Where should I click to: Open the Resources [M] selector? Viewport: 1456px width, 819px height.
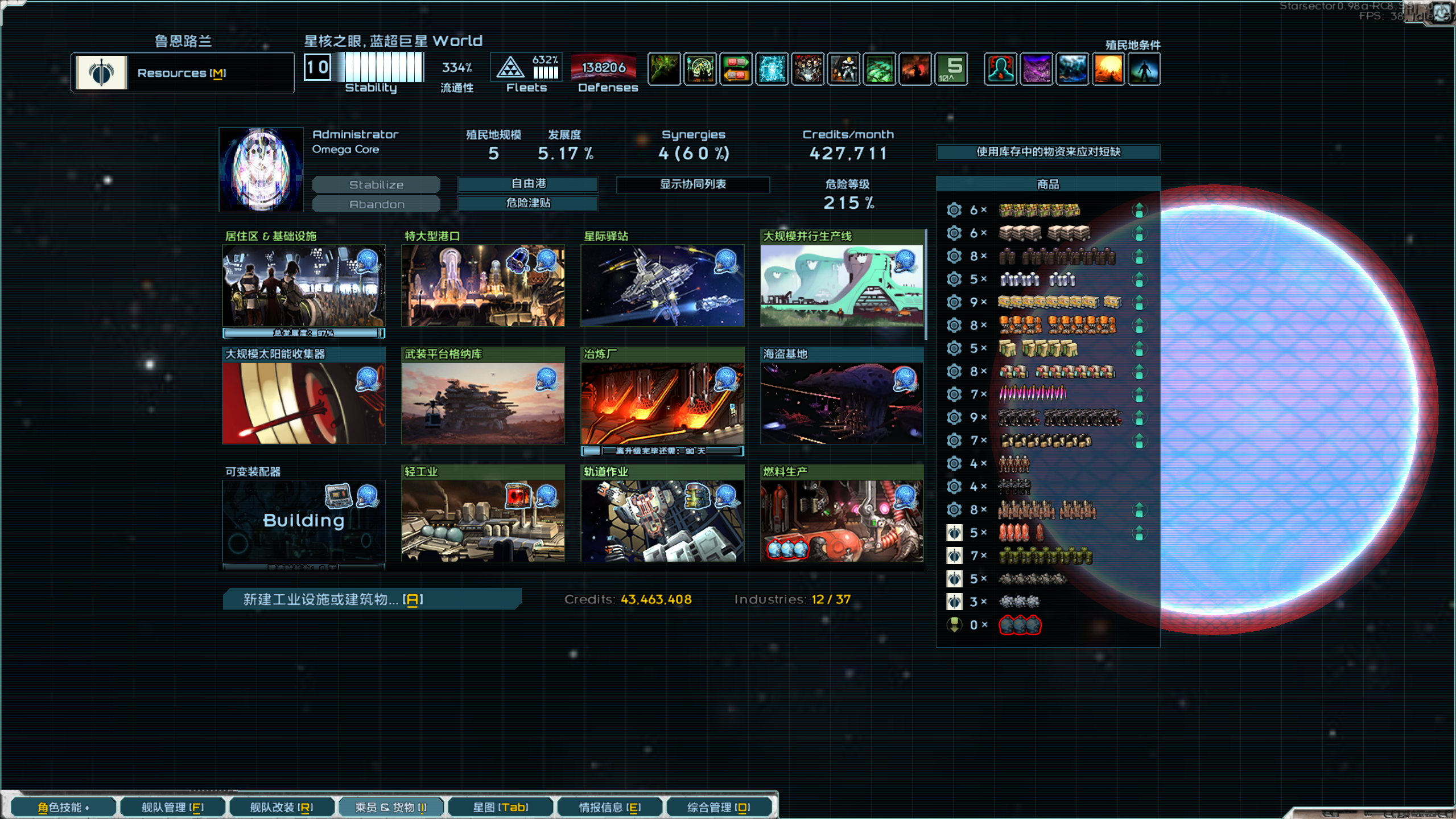click(x=182, y=73)
